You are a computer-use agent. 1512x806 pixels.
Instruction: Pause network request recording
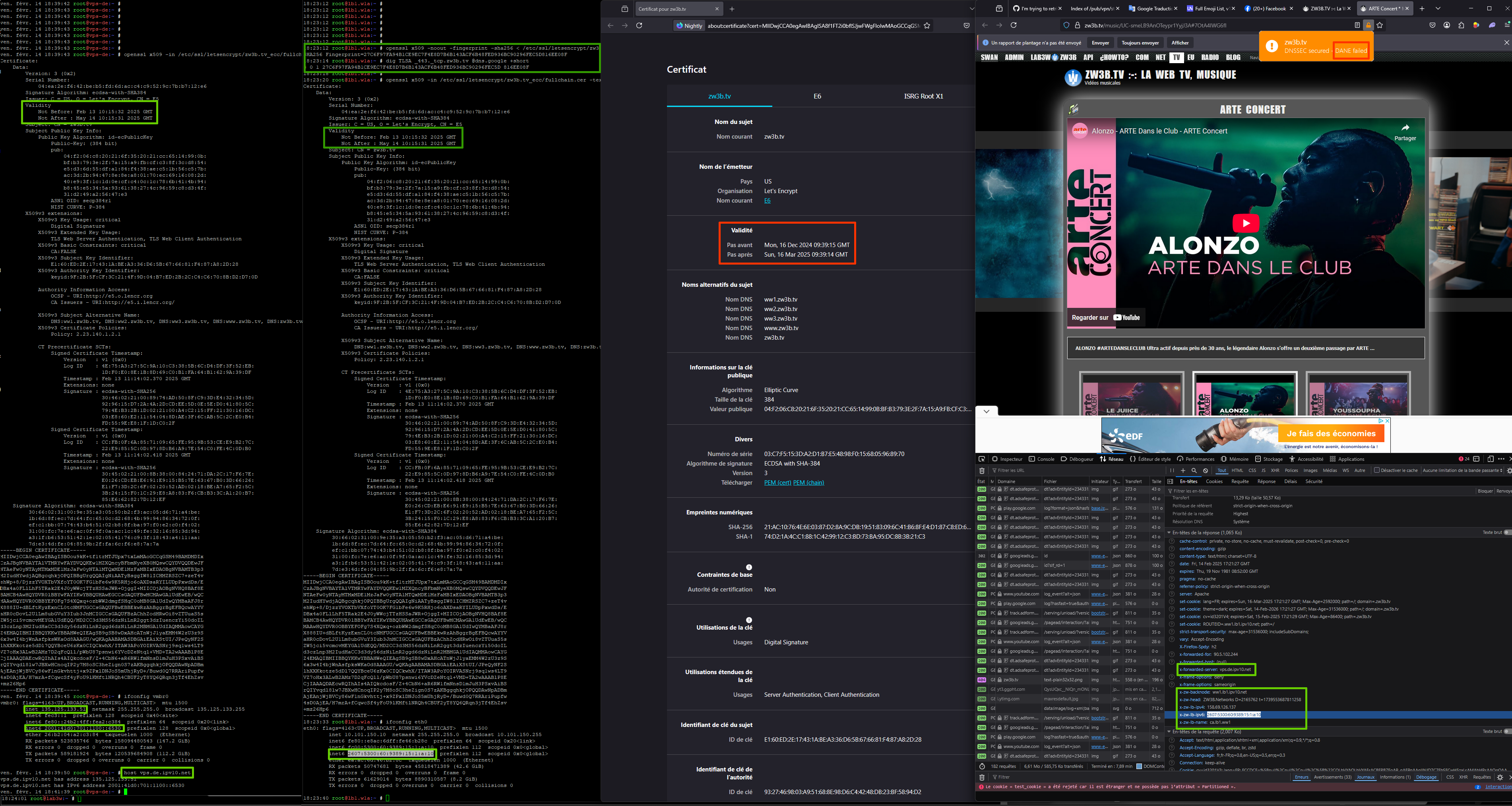coord(1172,470)
